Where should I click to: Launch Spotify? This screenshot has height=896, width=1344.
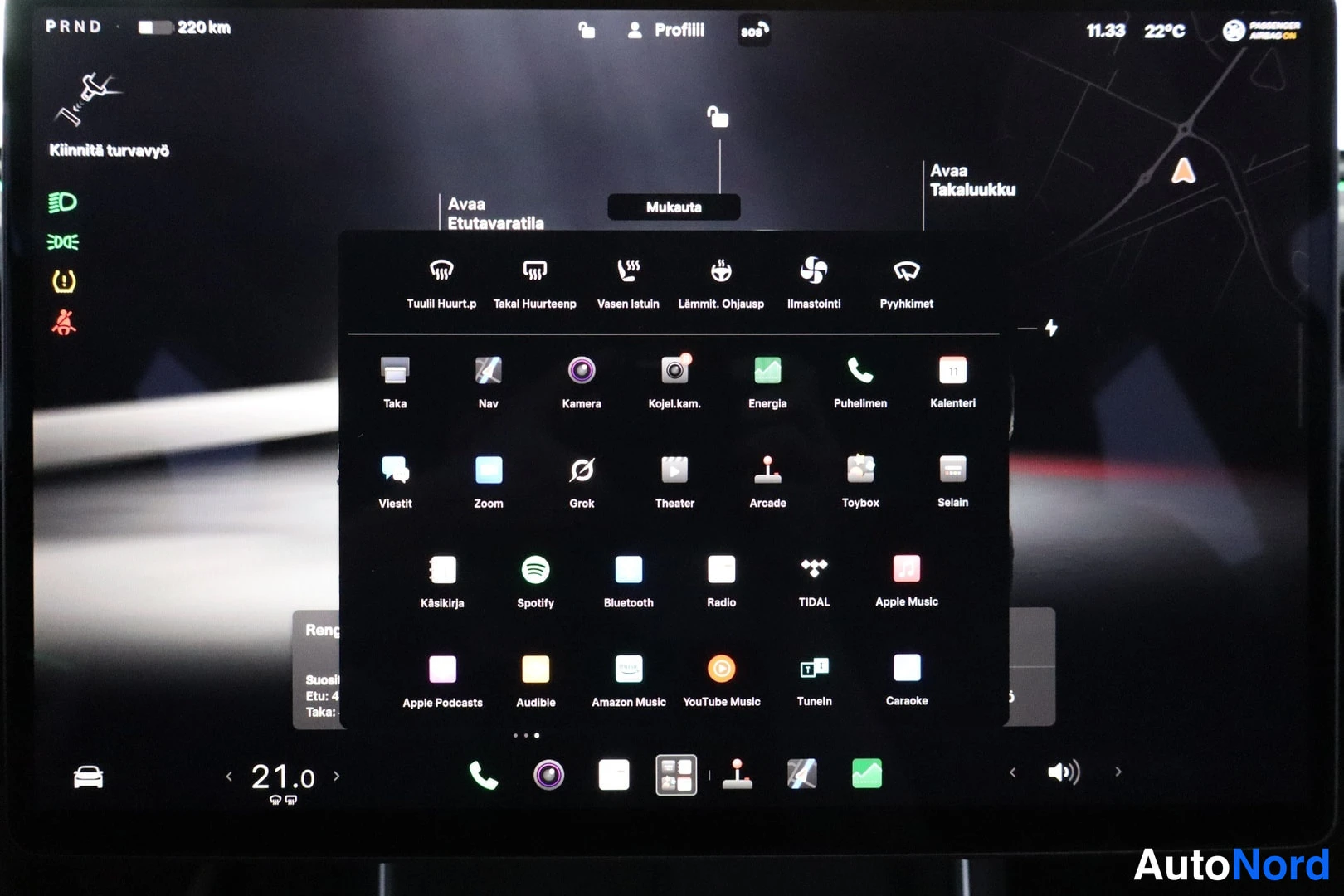click(535, 580)
